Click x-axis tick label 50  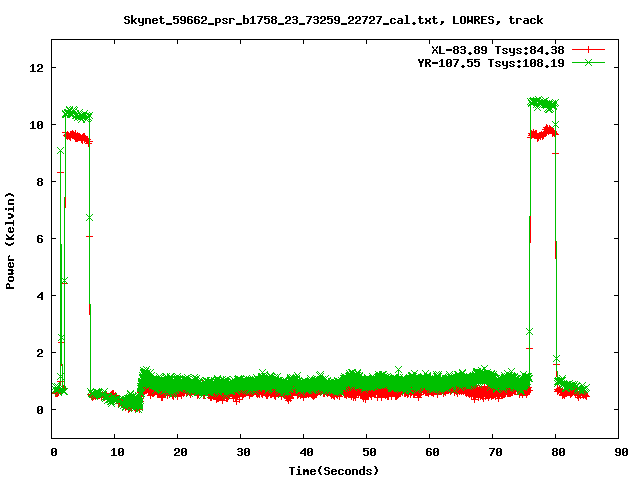coord(369,452)
